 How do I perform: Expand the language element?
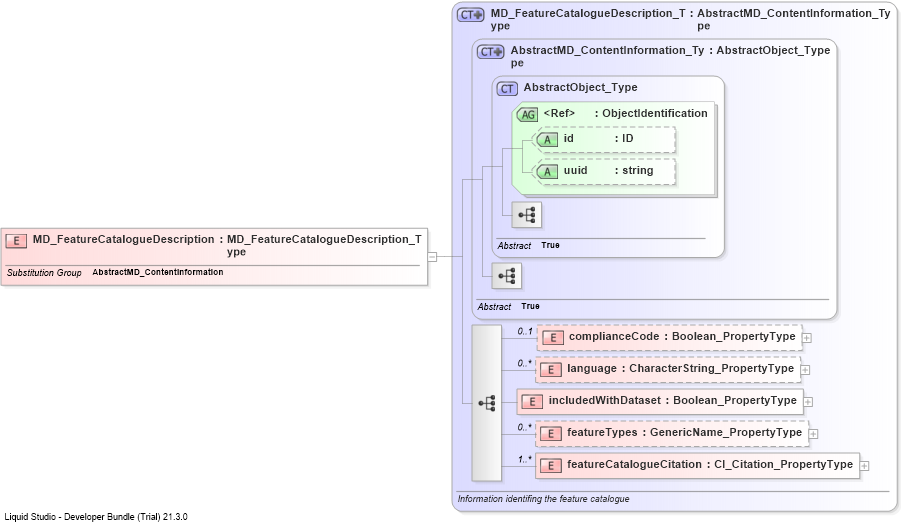point(805,370)
